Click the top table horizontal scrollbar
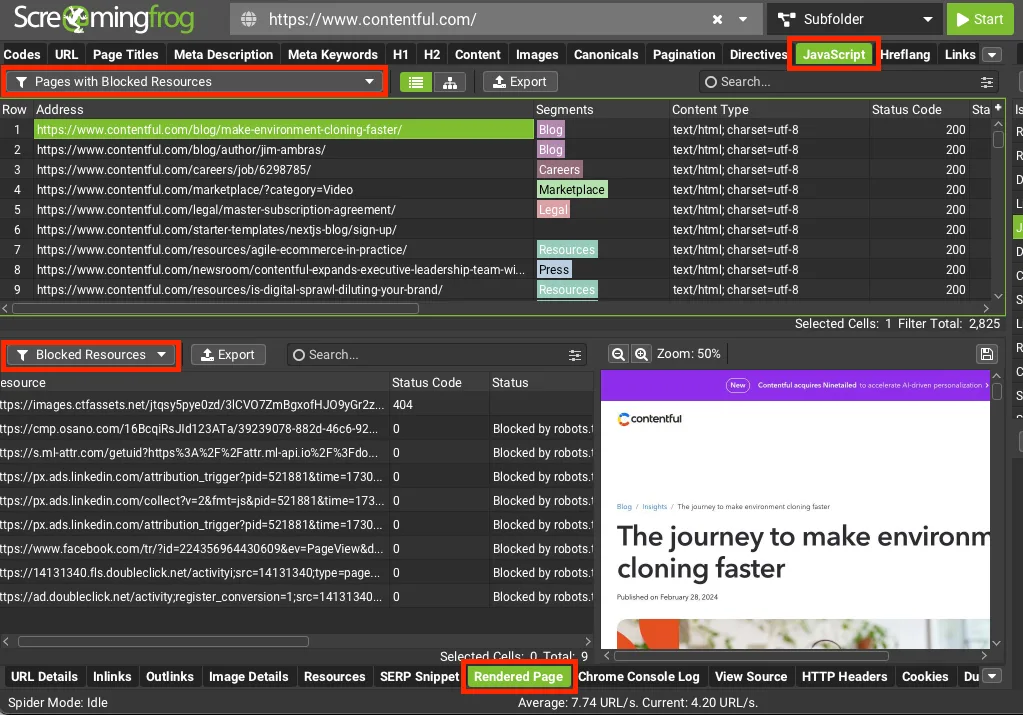 tap(215, 309)
